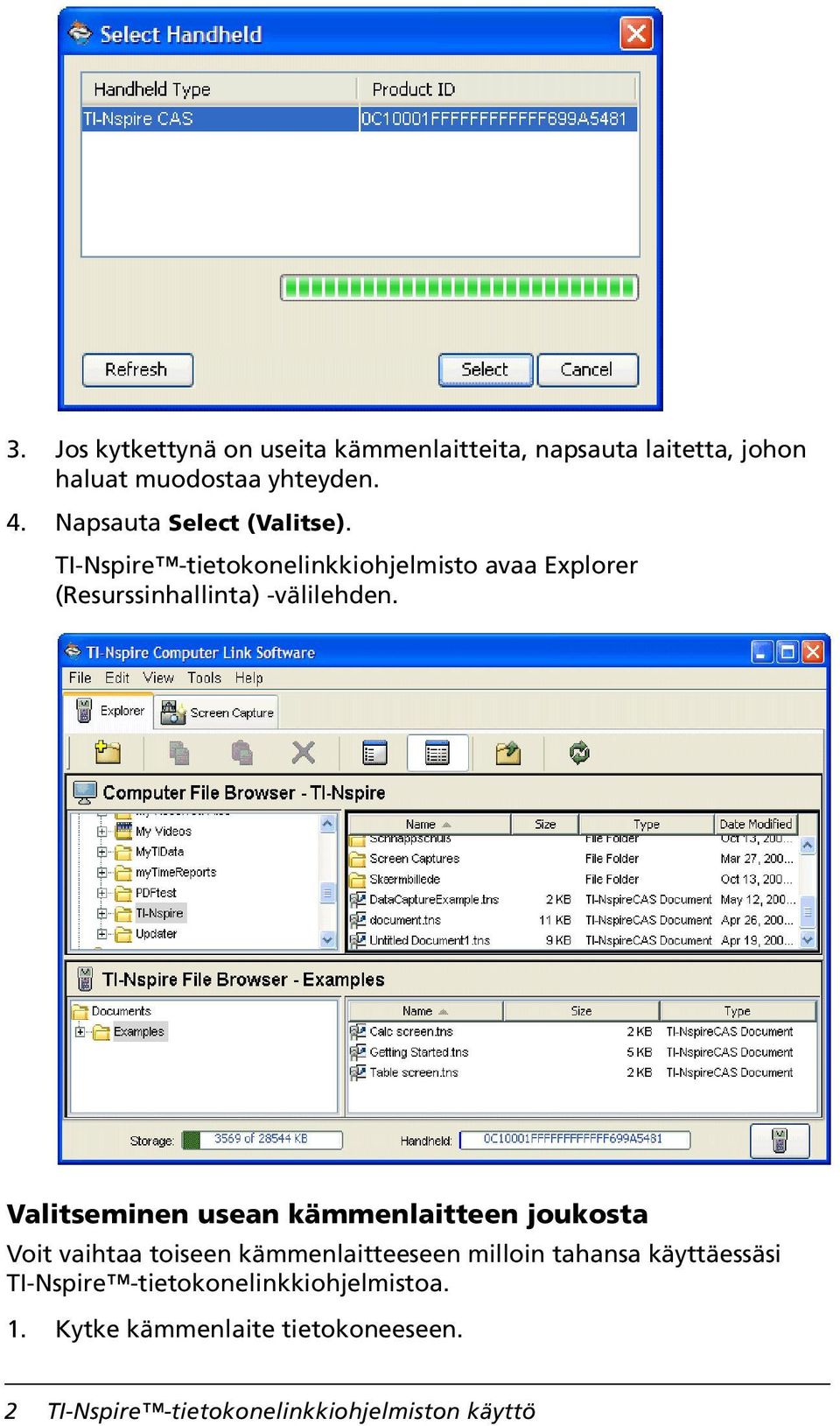Viewport: 840px width, 1426px height.
Task: Click the 11 KB size cell
Action: [555, 920]
